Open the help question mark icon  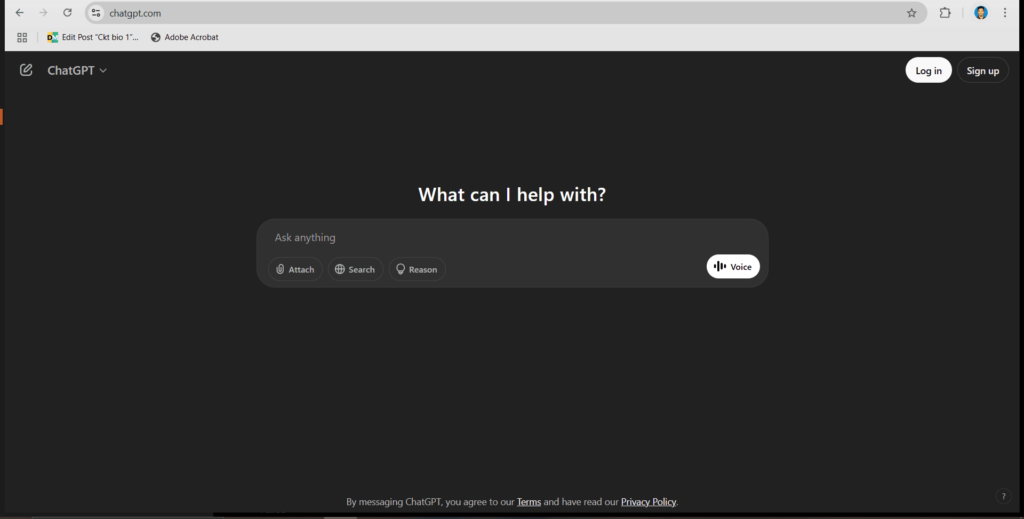[x=1004, y=496]
